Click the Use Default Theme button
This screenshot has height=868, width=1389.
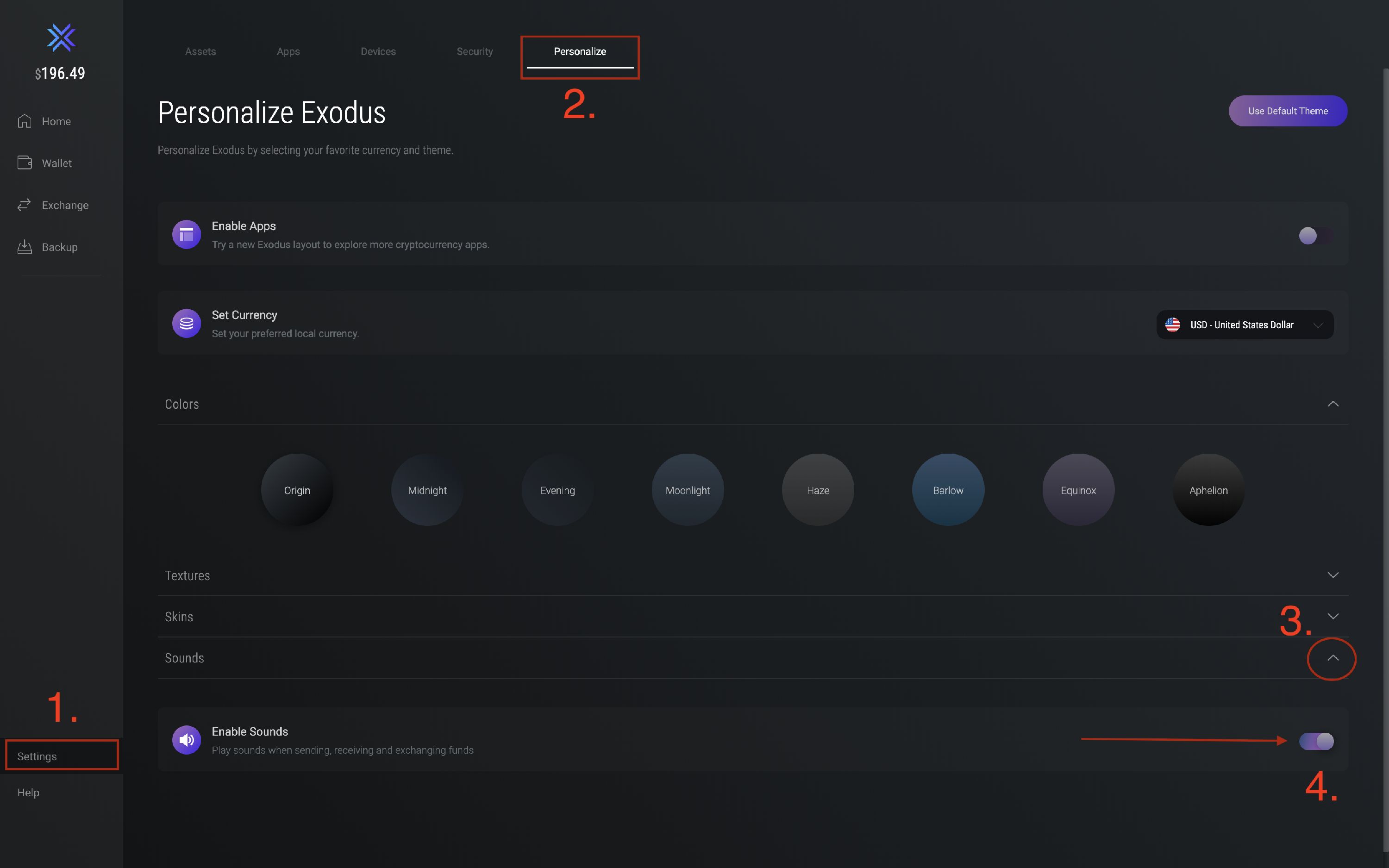(x=1288, y=111)
